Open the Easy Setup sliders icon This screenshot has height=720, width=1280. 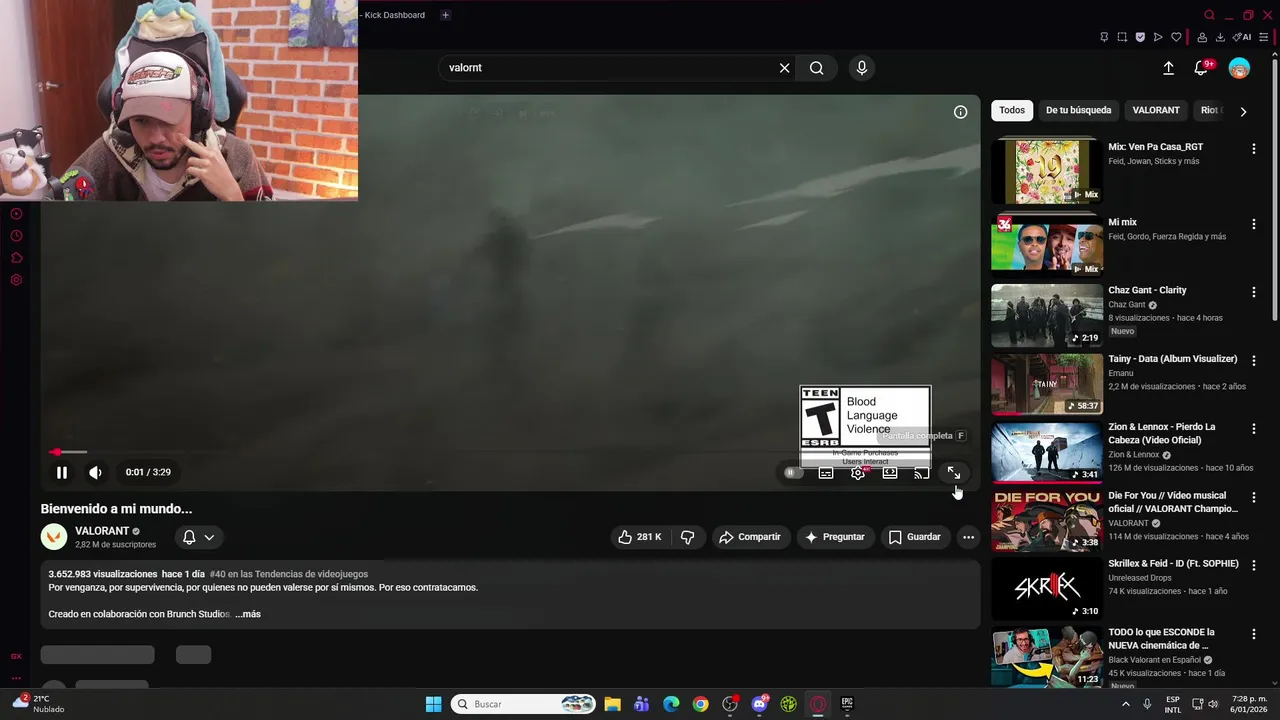tap(1264, 37)
